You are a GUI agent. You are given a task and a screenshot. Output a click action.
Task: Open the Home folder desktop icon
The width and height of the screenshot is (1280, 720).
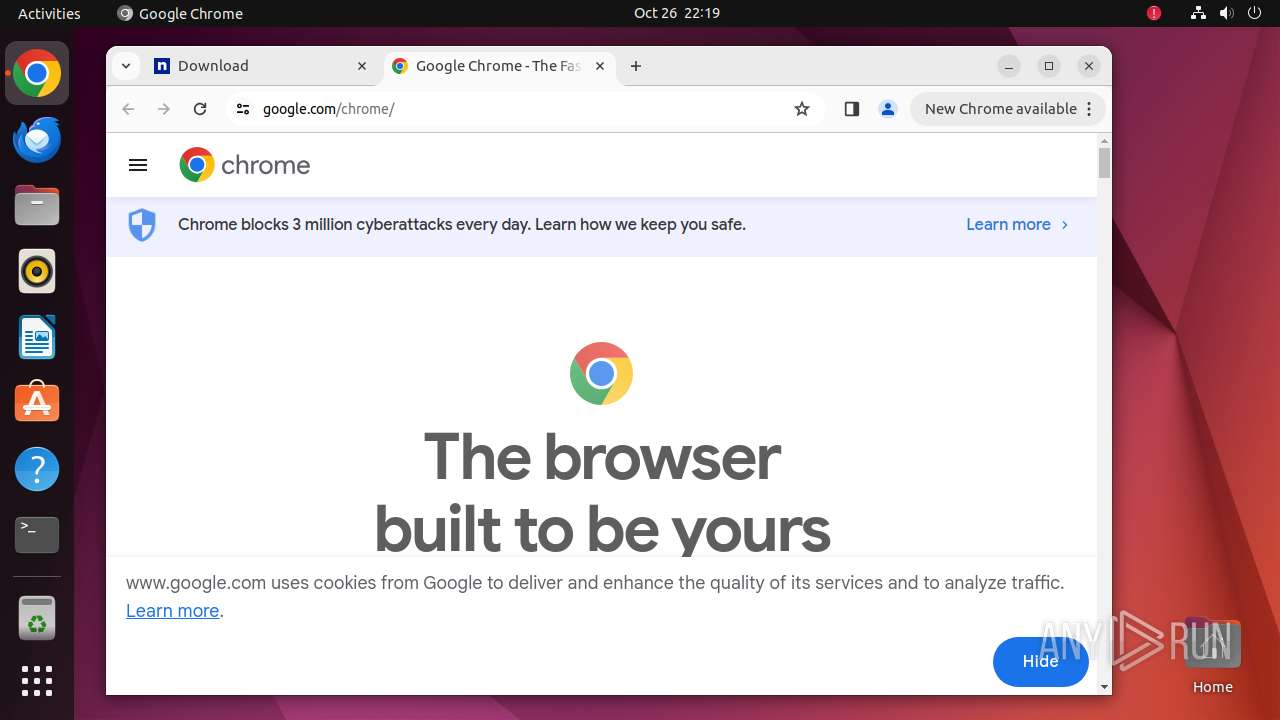pyautogui.click(x=1212, y=656)
